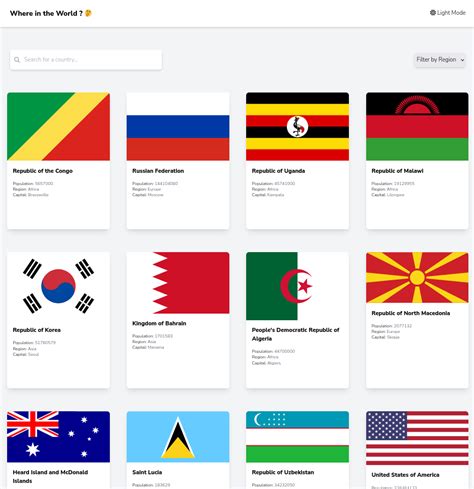The width and height of the screenshot is (474, 489).
Task: Open the Kingdom of Bahrain flag image
Action: pos(178,283)
